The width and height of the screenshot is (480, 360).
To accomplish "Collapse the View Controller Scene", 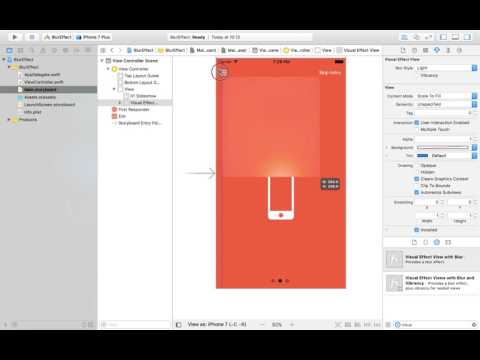I will [102, 61].
